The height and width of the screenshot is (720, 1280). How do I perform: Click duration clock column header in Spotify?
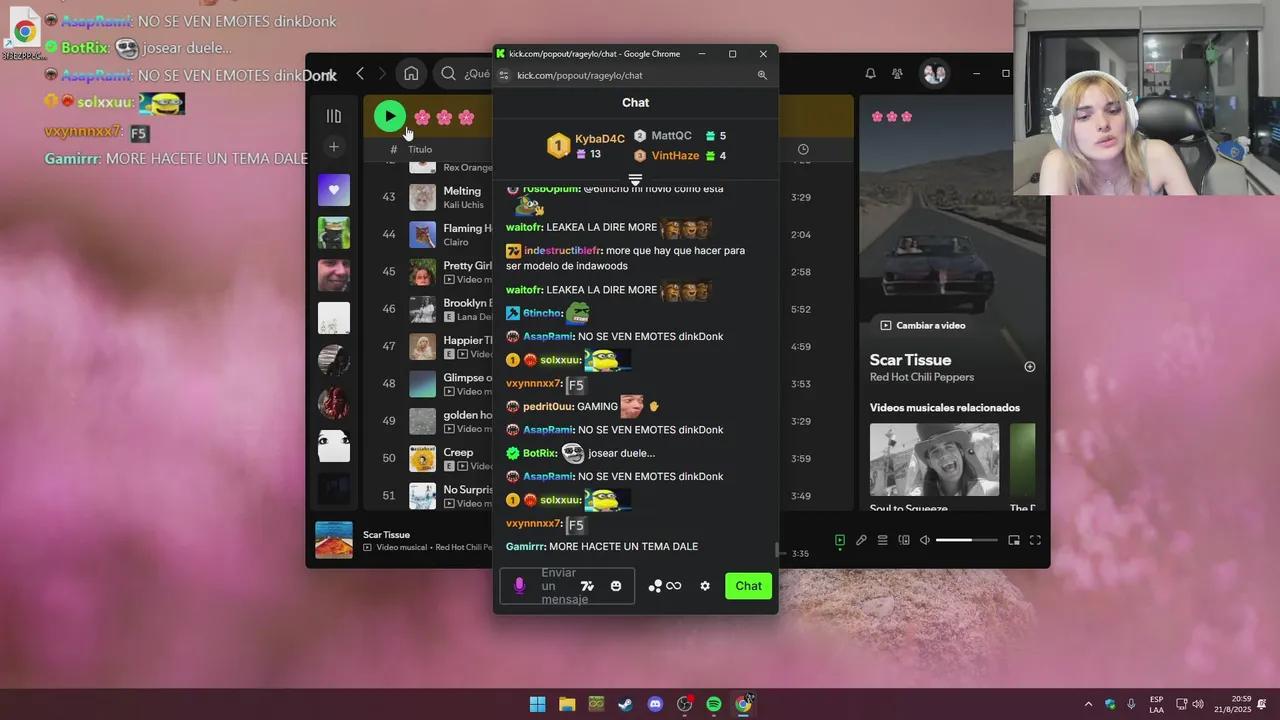tap(803, 150)
